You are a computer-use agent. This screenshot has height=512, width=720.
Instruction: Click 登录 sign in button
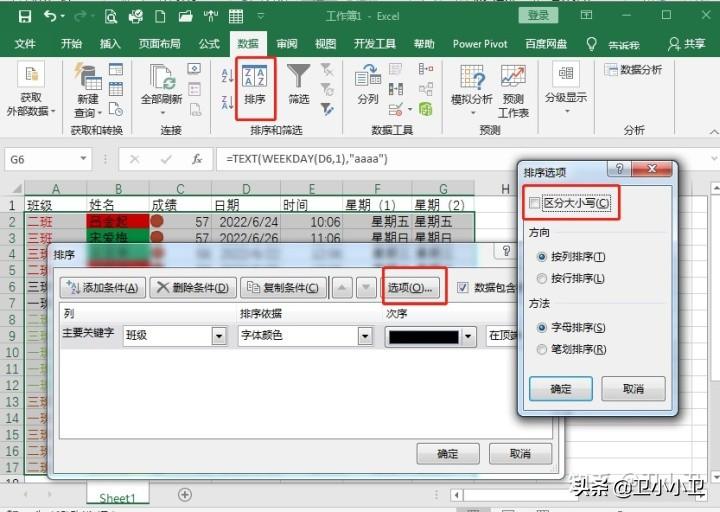tap(538, 16)
